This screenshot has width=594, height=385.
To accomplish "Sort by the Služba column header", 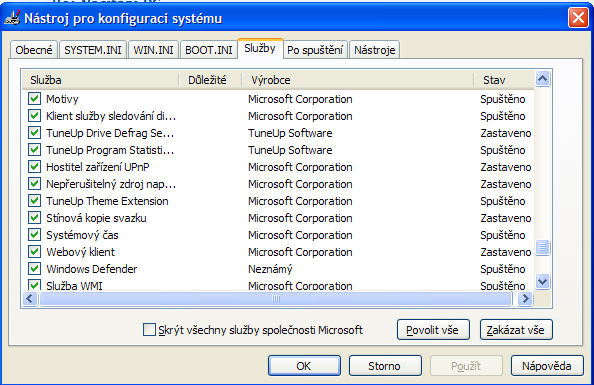I will (x=100, y=80).
